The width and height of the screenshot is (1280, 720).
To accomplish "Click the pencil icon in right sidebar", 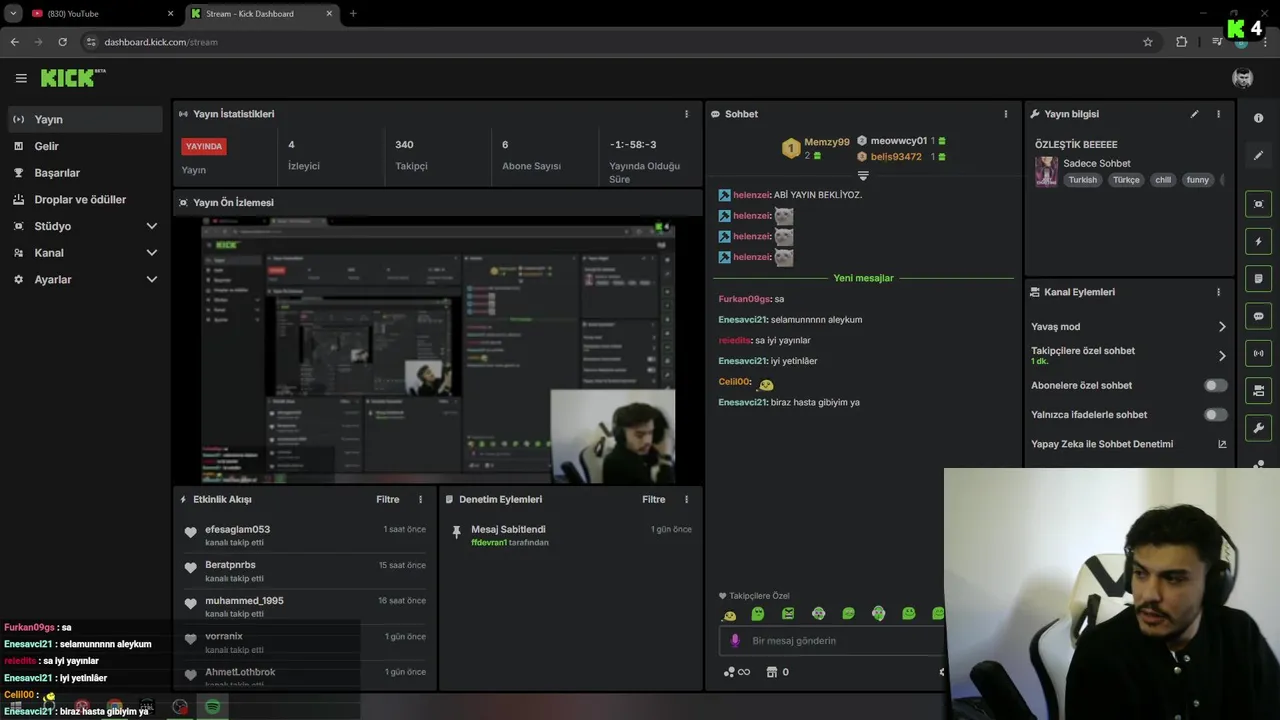I will point(1258,155).
